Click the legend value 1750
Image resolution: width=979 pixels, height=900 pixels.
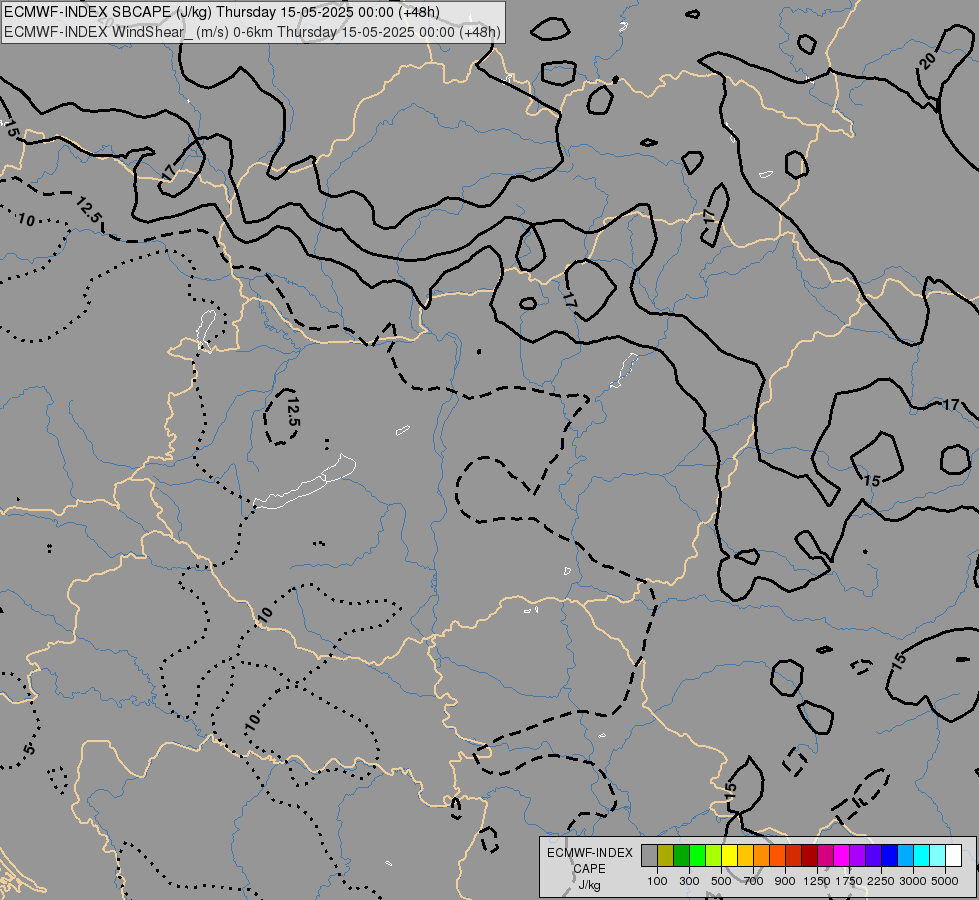pos(849,881)
